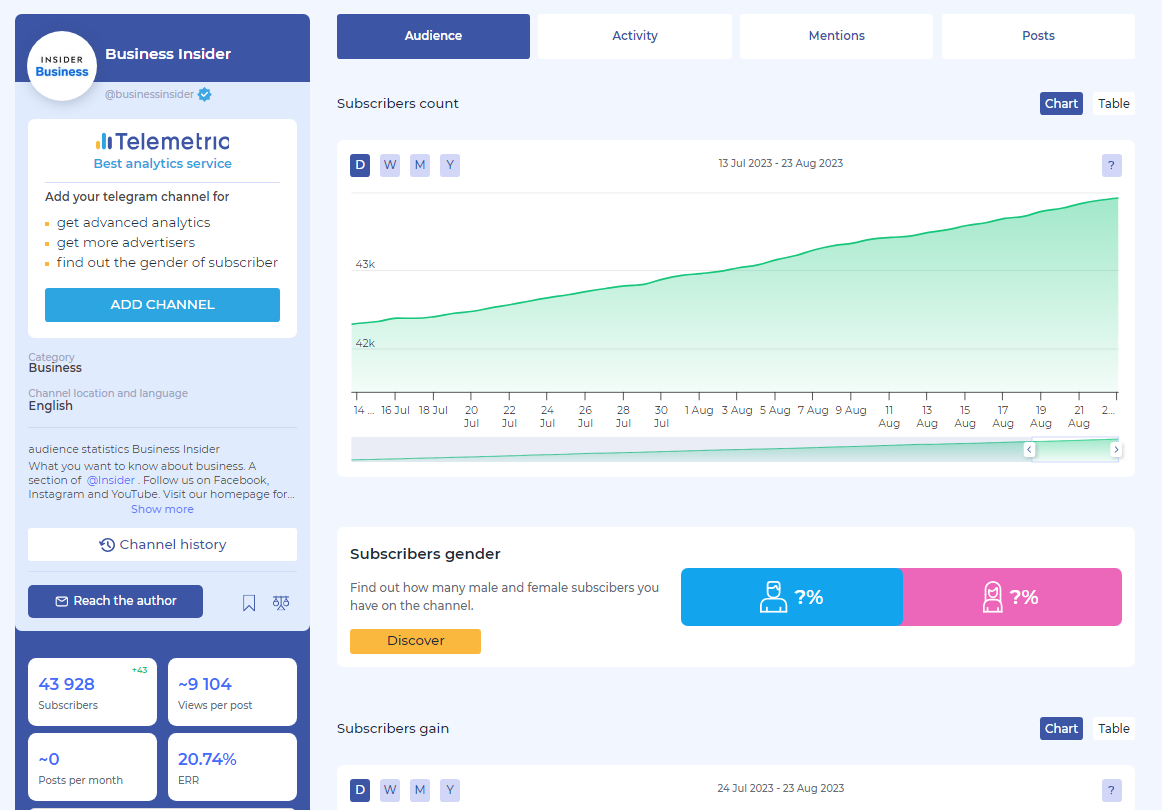Image resolution: width=1162 pixels, height=810 pixels.
Task: Click the date range 13 Jul 2023 - 23 Aug 2023
Action: point(780,163)
